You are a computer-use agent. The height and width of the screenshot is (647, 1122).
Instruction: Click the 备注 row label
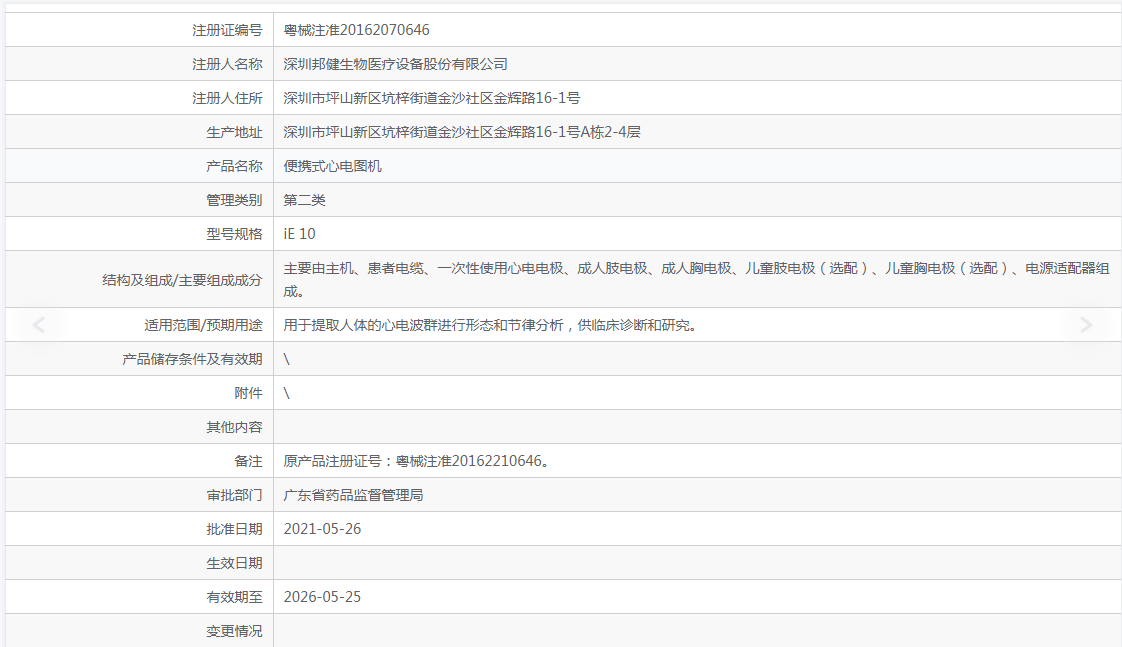[248, 461]
